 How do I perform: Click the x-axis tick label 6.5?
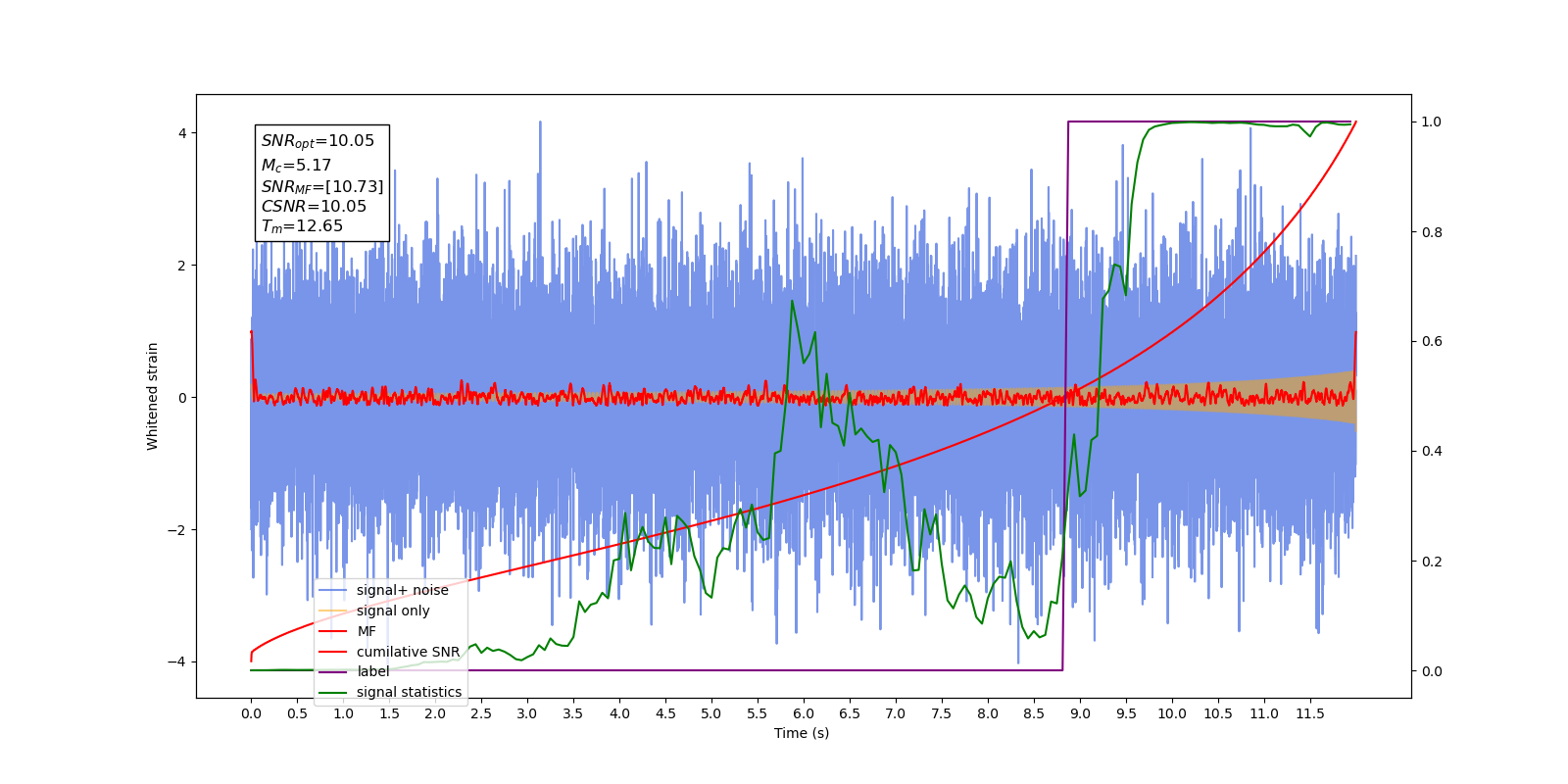[x=850, y=713]
